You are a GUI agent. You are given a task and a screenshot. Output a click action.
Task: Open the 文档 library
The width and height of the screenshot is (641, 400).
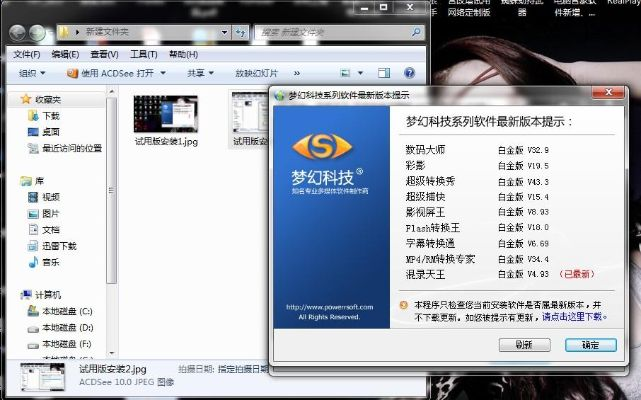pyautogui.click(x=51, y=230)
